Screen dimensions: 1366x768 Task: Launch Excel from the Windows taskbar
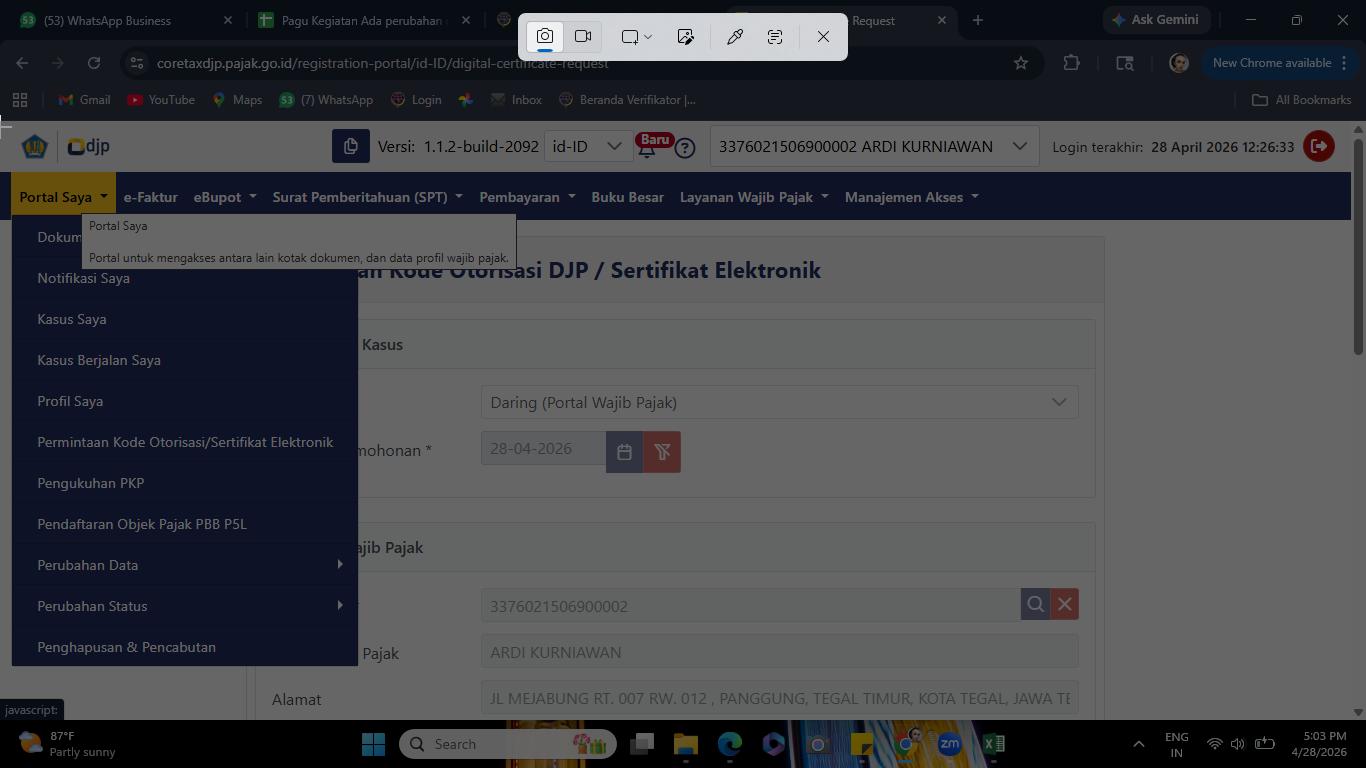[x=993, y=744]
